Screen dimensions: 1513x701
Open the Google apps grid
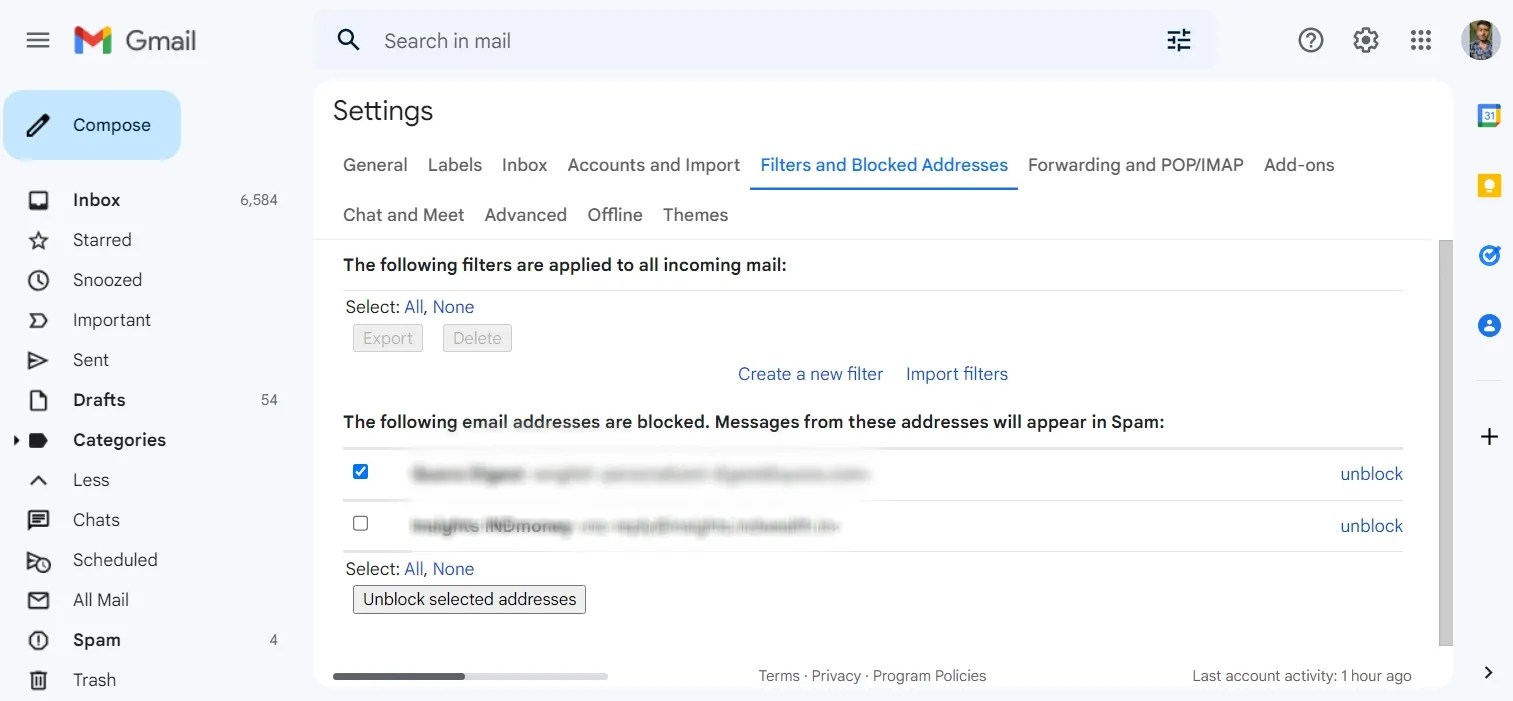coord(1420,40)
